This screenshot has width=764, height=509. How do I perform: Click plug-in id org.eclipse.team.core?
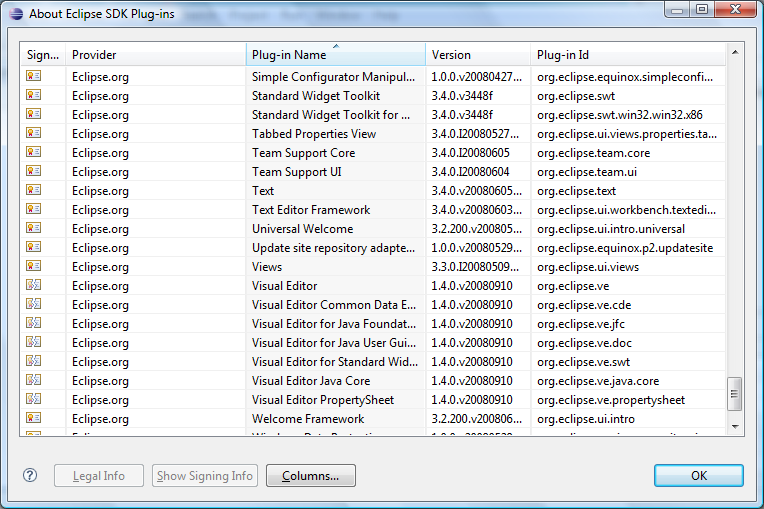coord(593,153)
